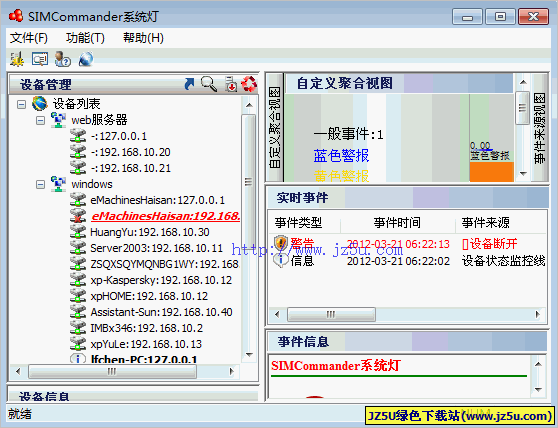Open the monitor screen toolbar icon

[40, 59]
